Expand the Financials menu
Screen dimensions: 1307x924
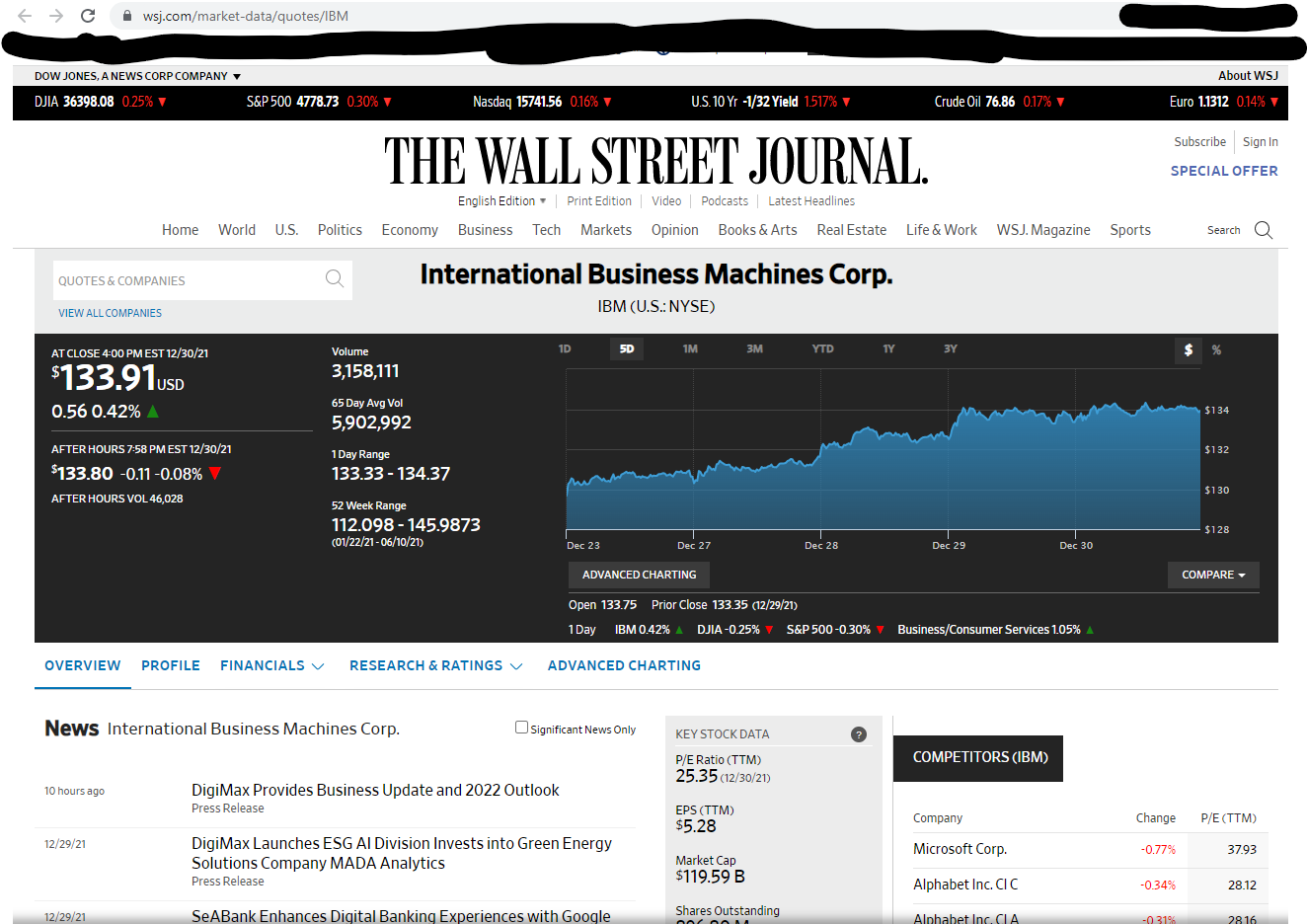(271, 665)
